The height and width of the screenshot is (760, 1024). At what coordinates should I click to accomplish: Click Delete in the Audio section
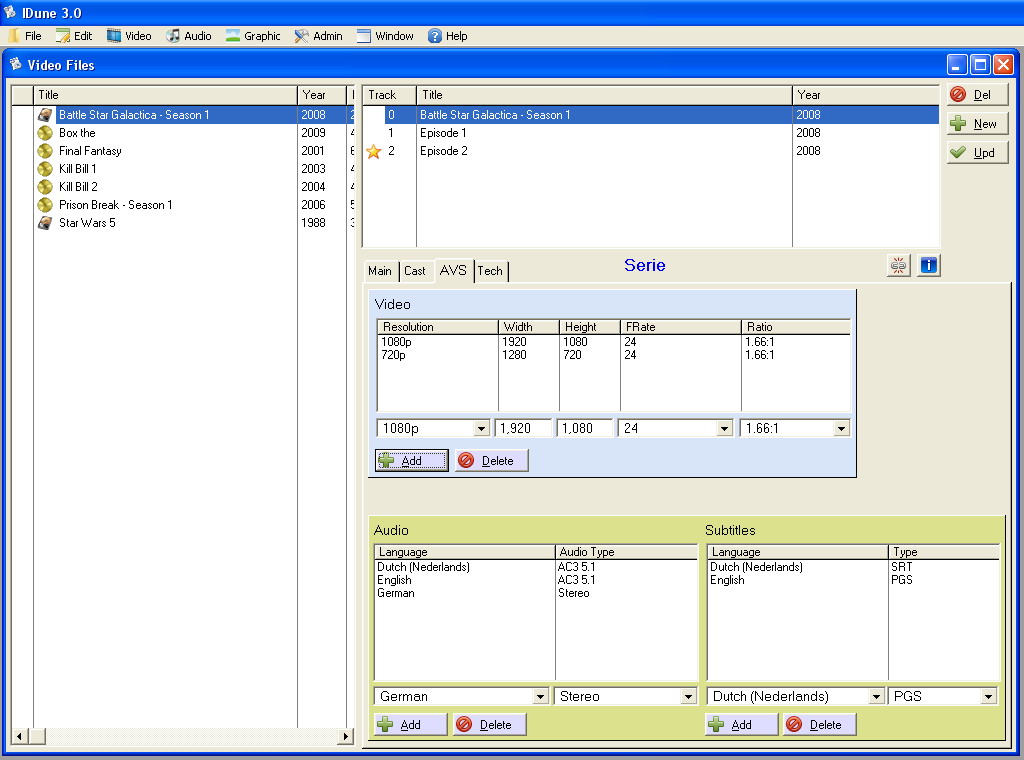point(490,724)
